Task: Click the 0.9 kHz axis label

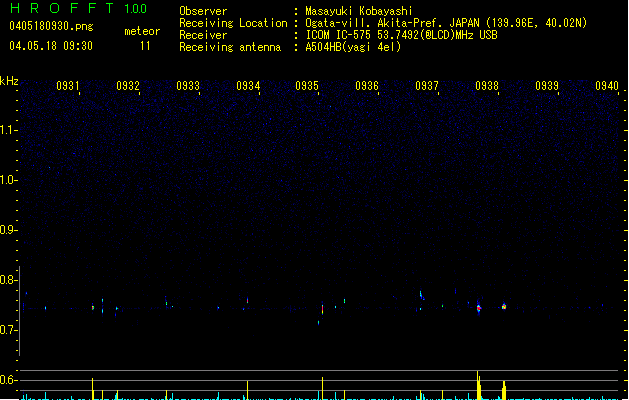Action: tap(8, 230)
